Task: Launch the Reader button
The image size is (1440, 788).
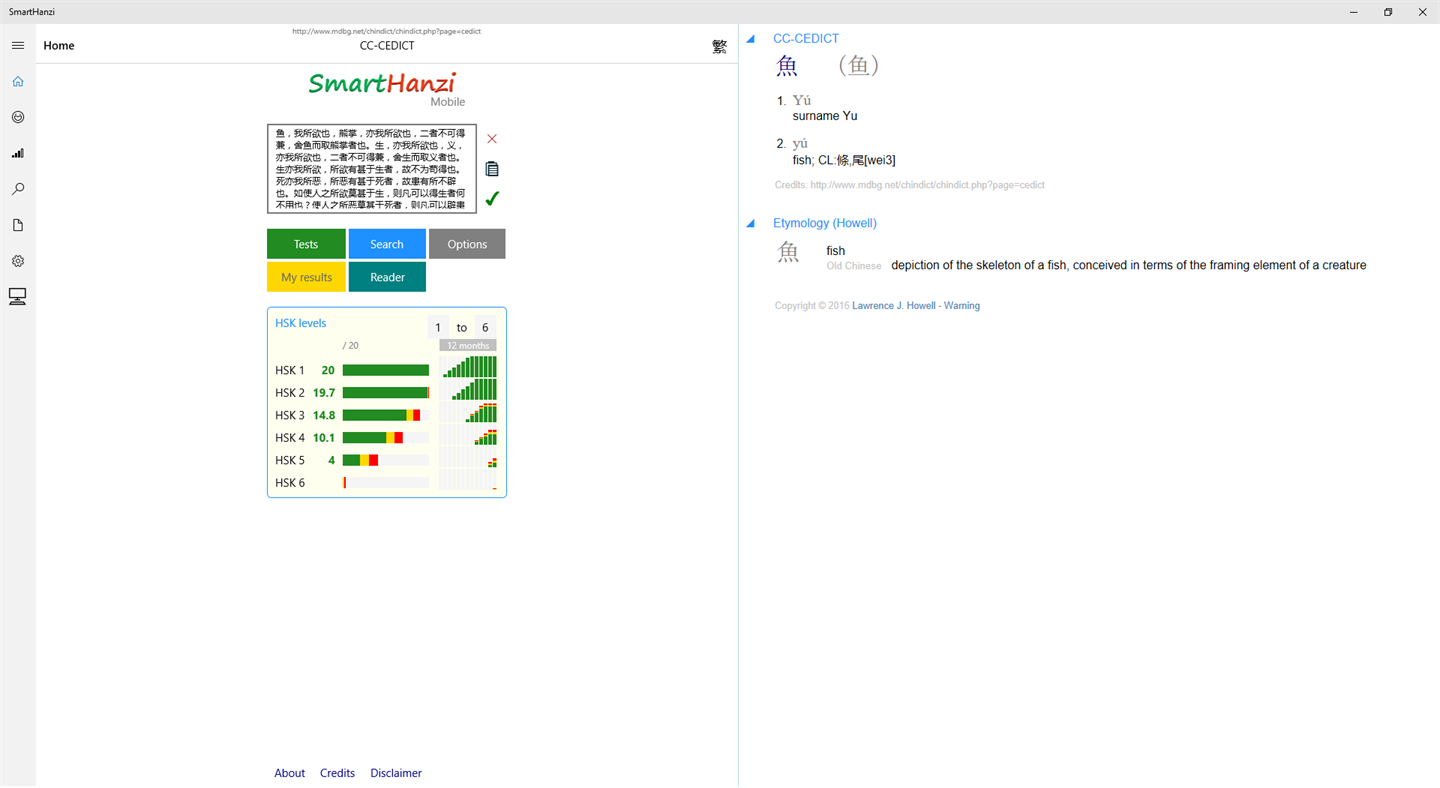Action: (x=387, y=277)
